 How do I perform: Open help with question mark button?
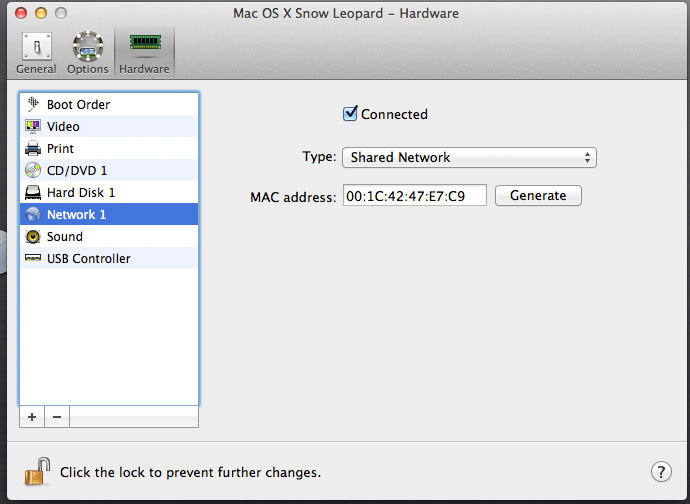coord(661,472)
